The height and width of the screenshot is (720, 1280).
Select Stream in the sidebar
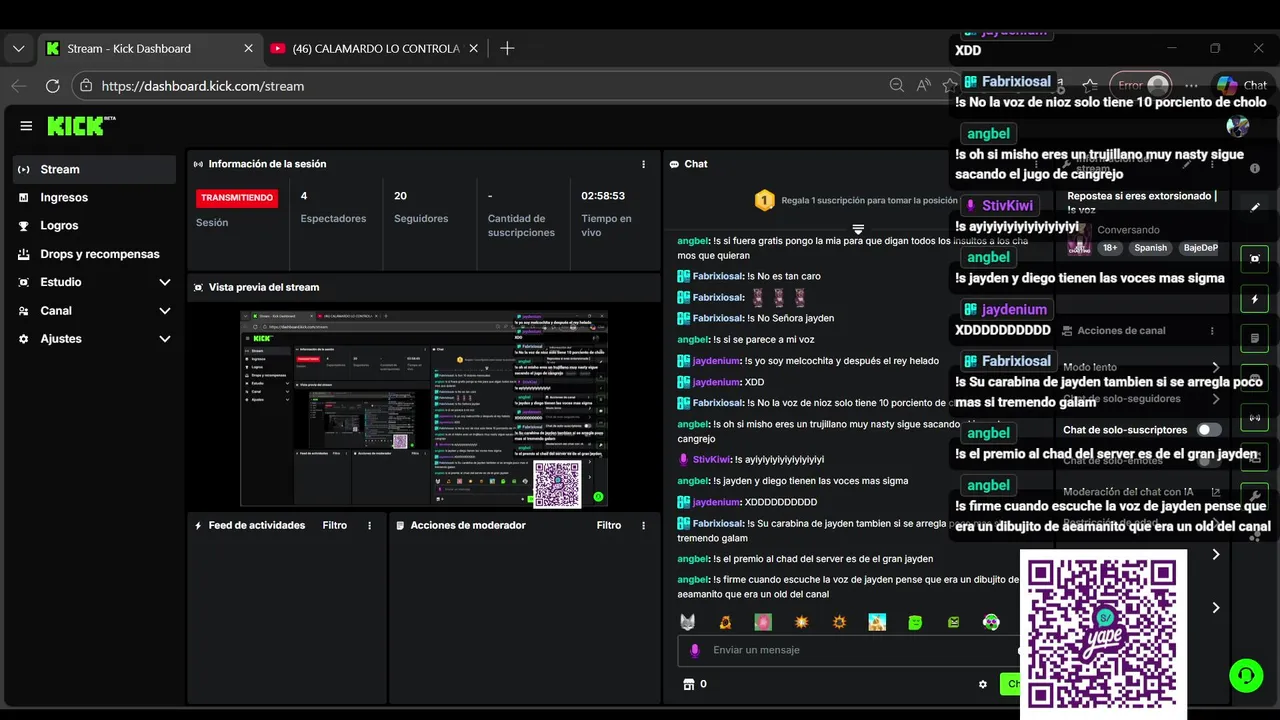point(94,170)
